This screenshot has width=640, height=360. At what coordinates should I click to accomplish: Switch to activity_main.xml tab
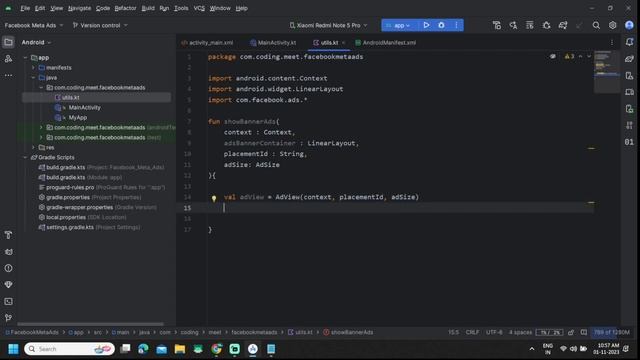coord(207,42)
